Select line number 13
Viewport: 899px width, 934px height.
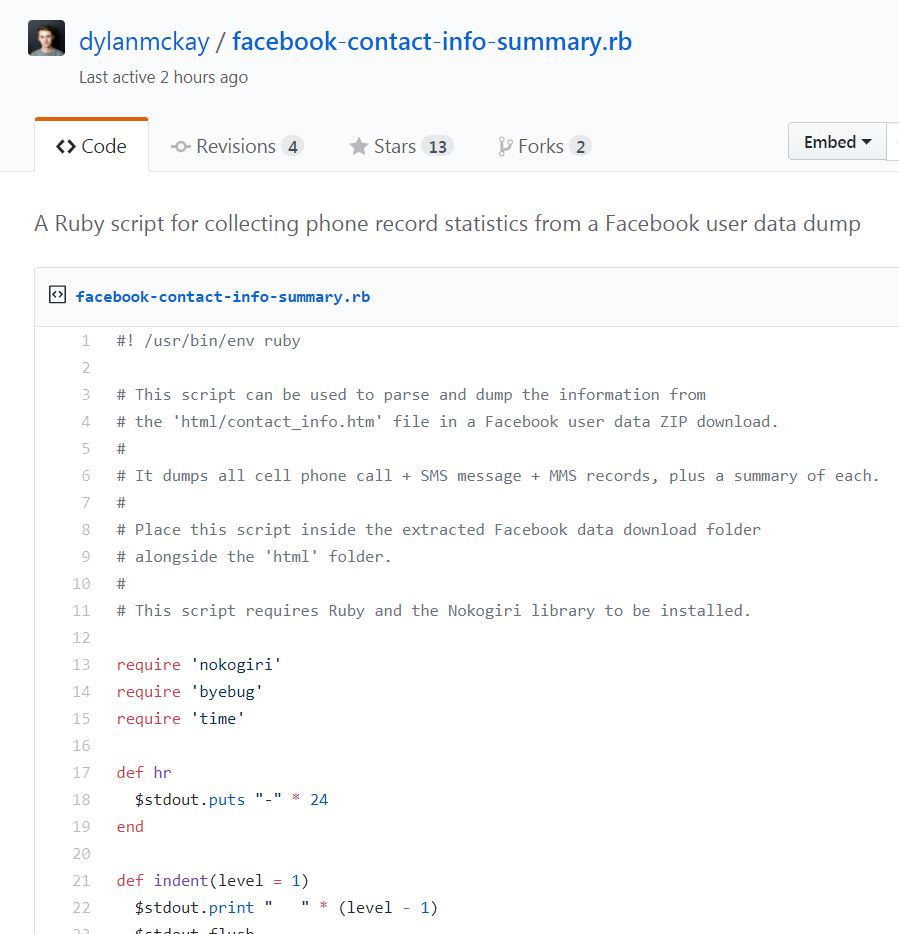point(81,665)
